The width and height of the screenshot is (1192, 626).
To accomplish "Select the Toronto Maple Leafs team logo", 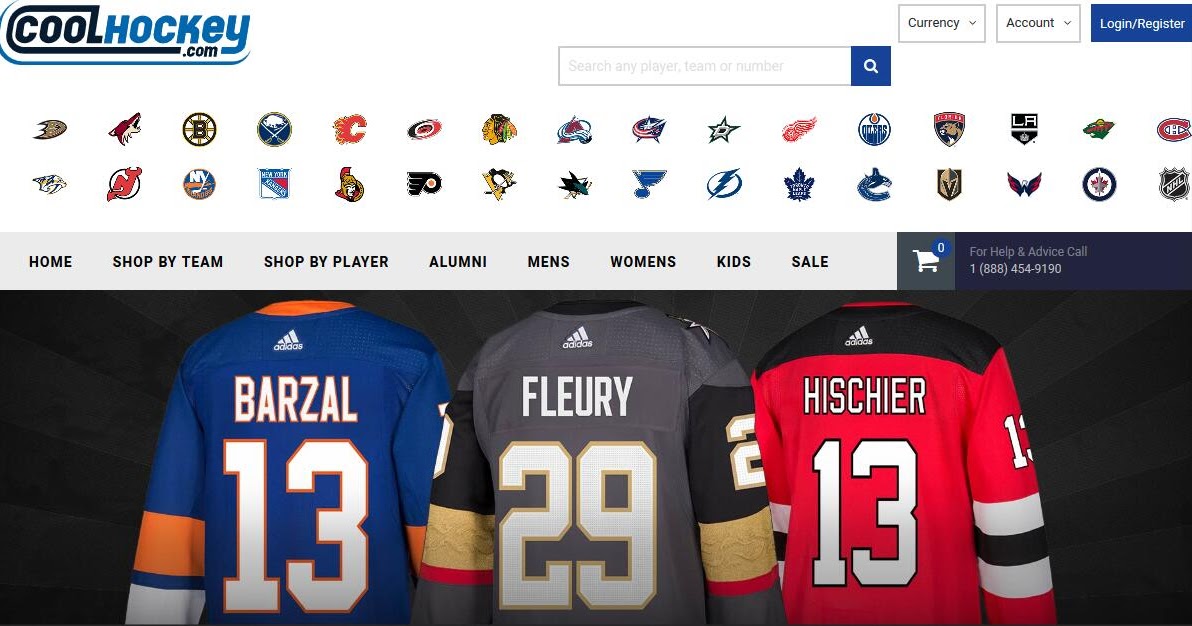I will pyautogui.click(x=798, y=185).
